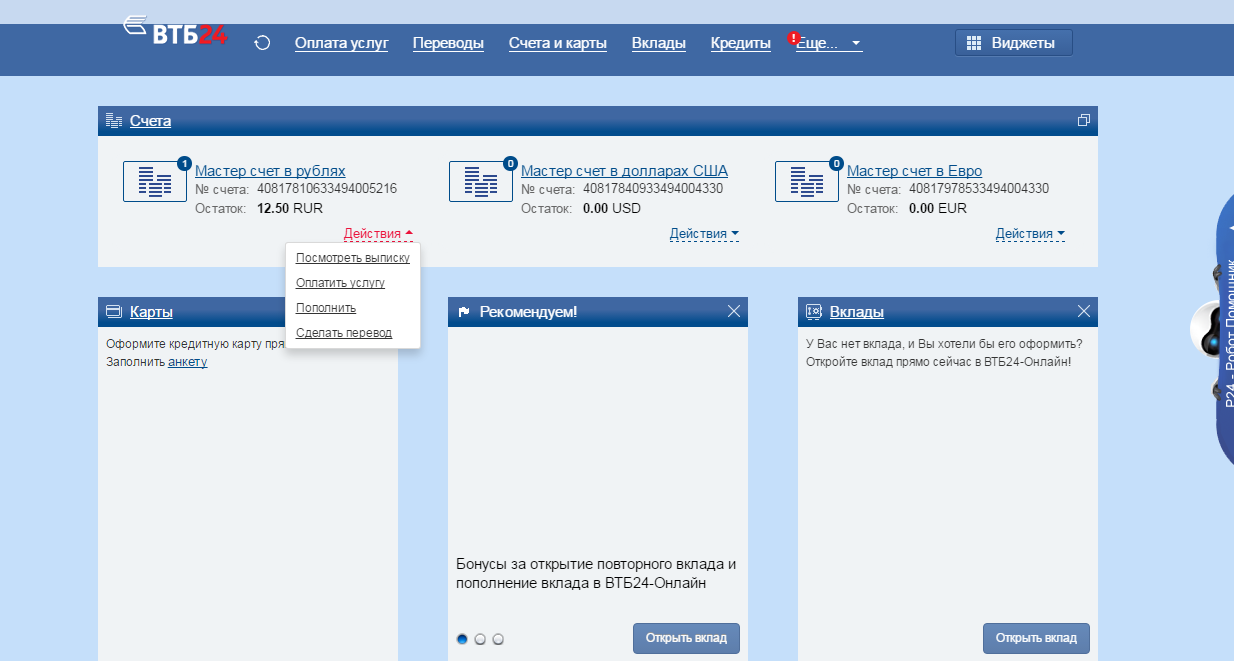Click the VTB24 logo
The height and width of the screenshot is (661, 1234).
pos(176,31)
